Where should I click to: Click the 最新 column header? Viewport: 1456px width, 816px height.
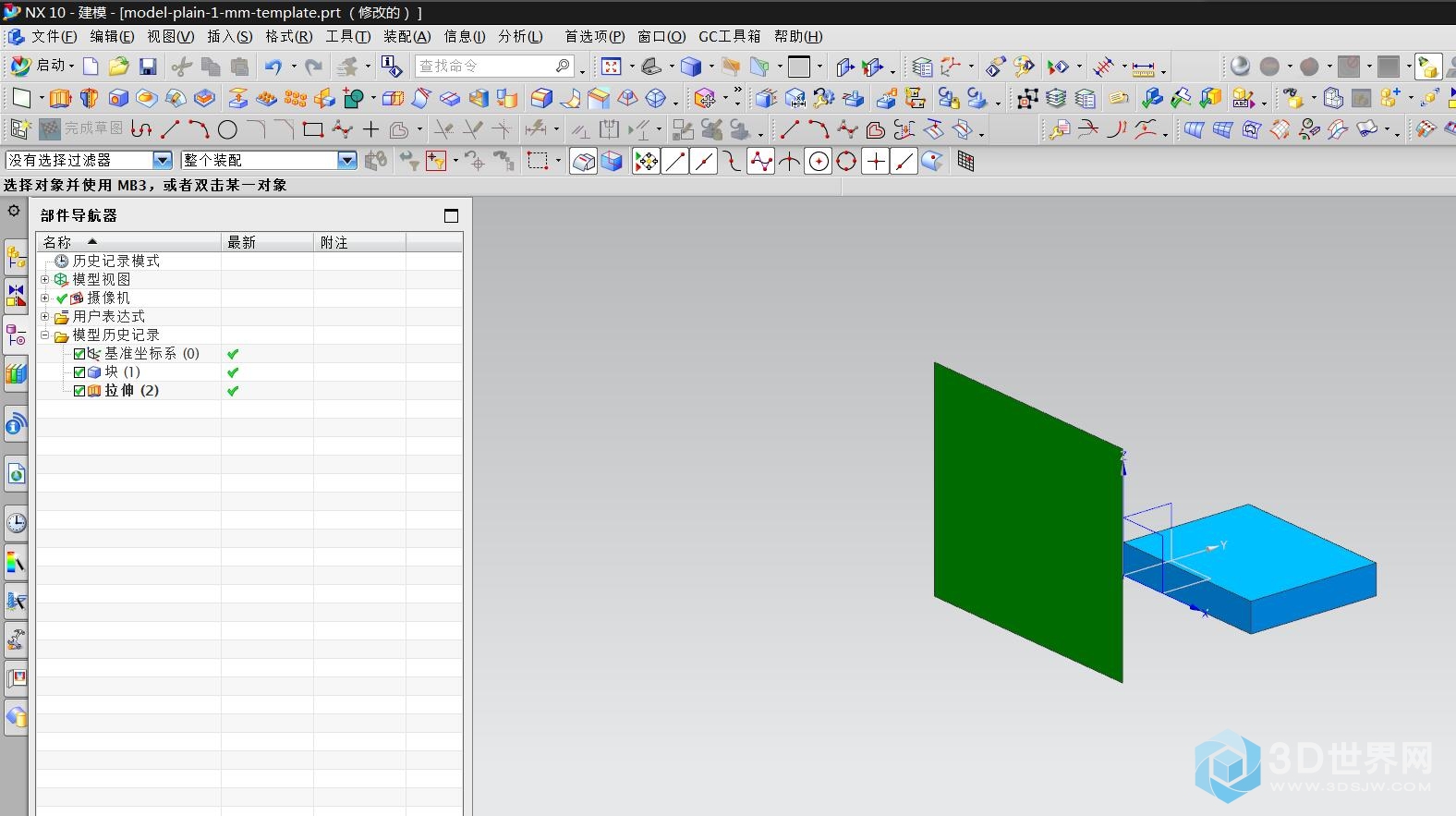(x=267, y=242)
